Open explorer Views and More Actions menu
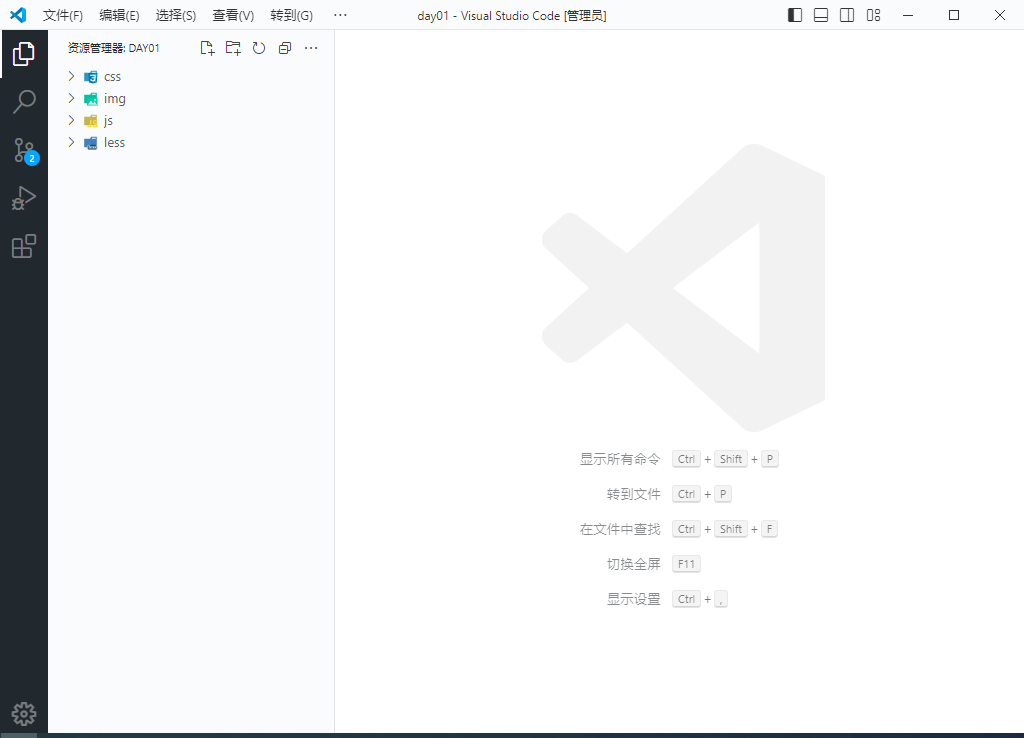Screen dimensions: 1024x738 click(311, 48)
